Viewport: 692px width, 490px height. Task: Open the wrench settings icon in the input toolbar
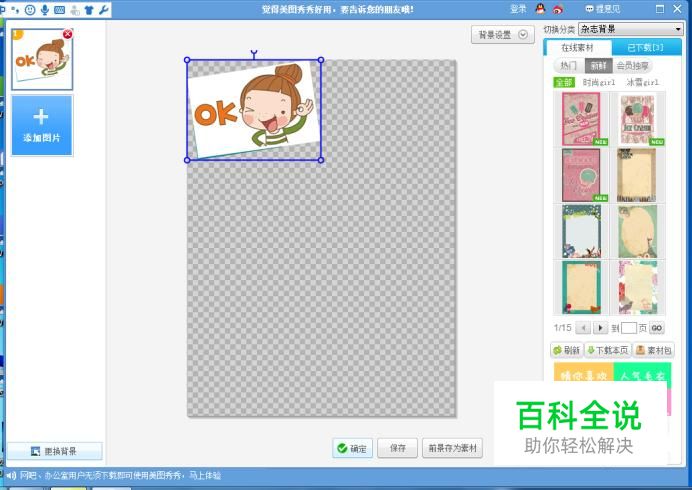tap(104, 9)
